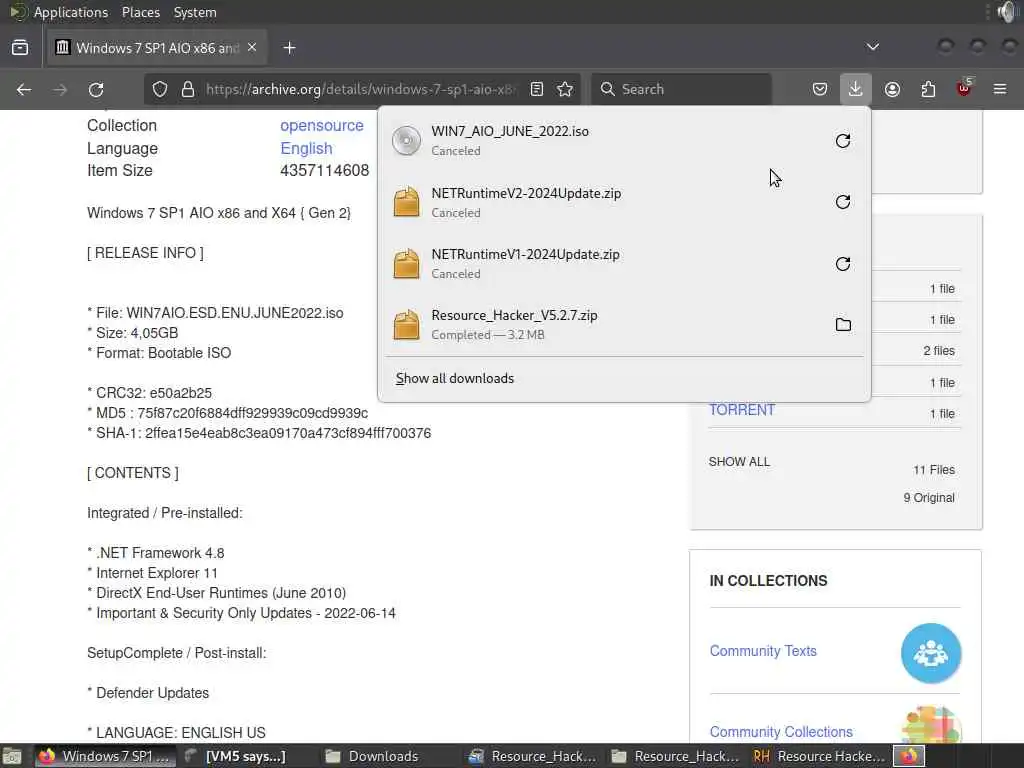Click the Resource_Hacker_V5.2.7.zip package icon
Image resolution: width=1024 pixels, height=768 pixels.
[x=406, y=325]
